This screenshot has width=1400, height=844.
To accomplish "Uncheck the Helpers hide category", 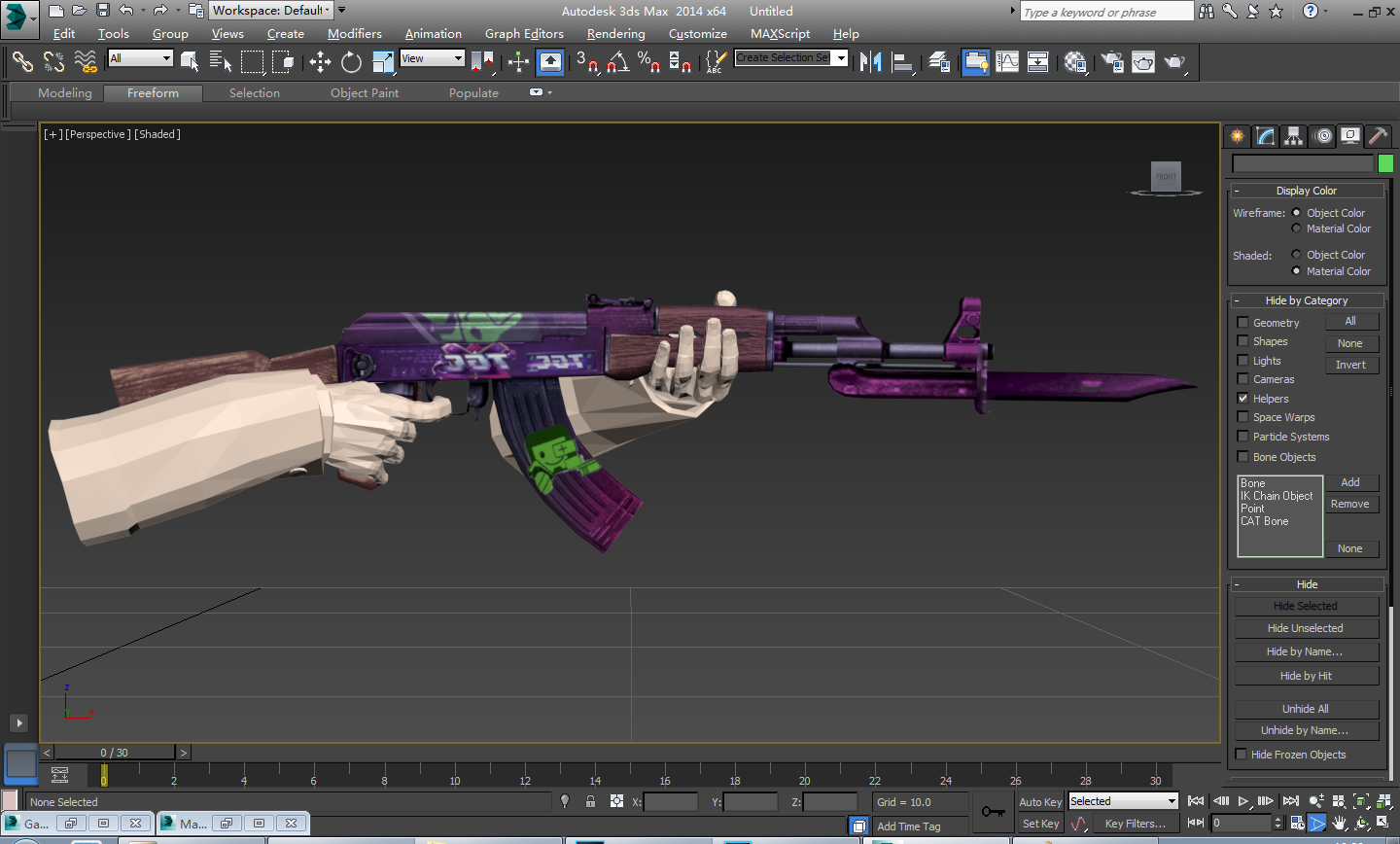I will pos(1242,399).
